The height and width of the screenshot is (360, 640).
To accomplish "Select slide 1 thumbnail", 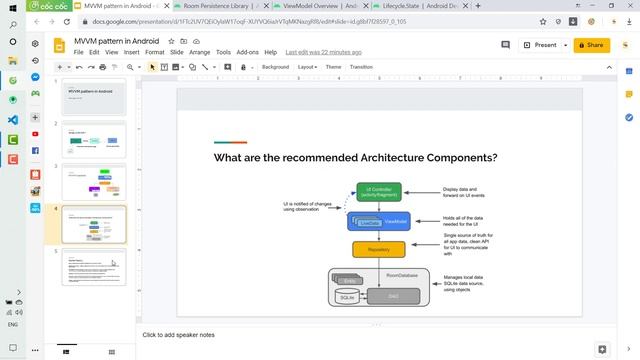I will (94, 97).
